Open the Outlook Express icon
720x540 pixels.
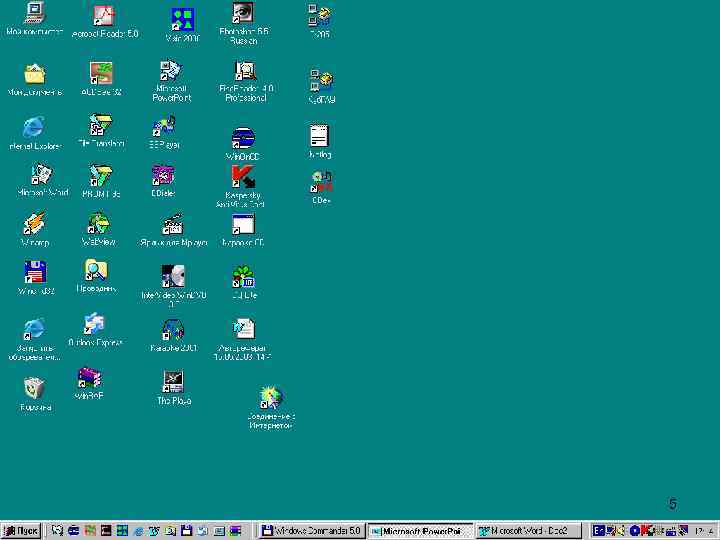click(95, 324)
